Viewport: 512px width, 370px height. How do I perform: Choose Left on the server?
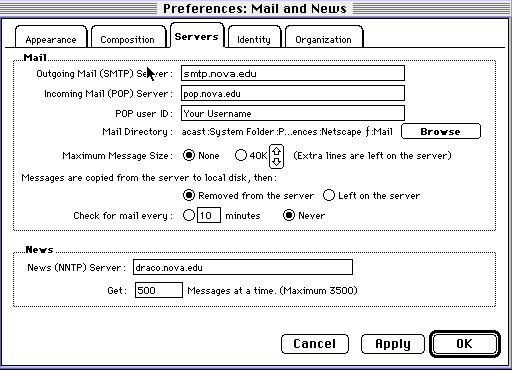[329, 195]
